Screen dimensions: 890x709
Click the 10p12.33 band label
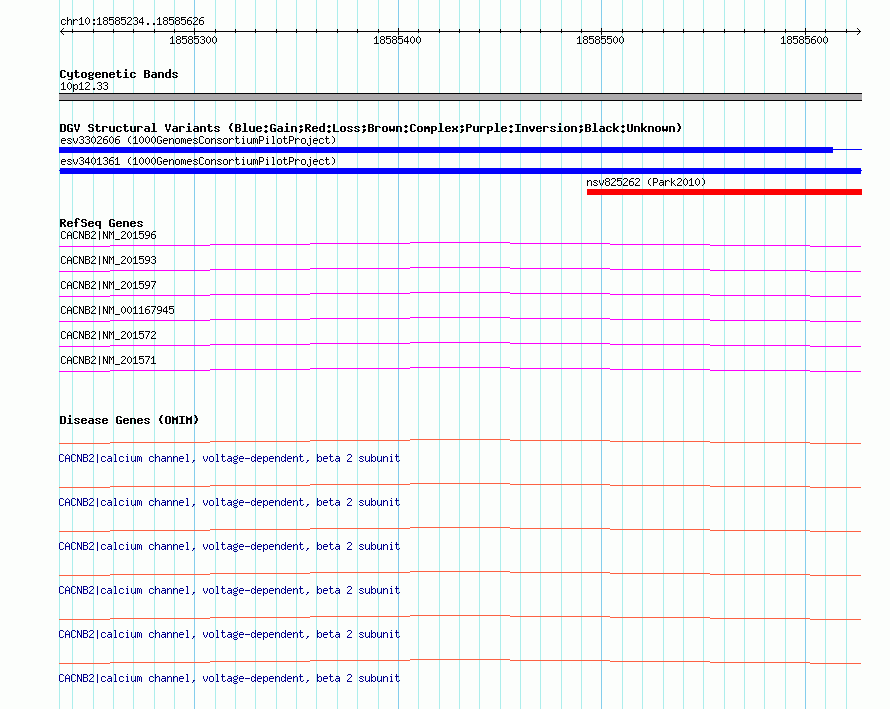coord(84,86)
